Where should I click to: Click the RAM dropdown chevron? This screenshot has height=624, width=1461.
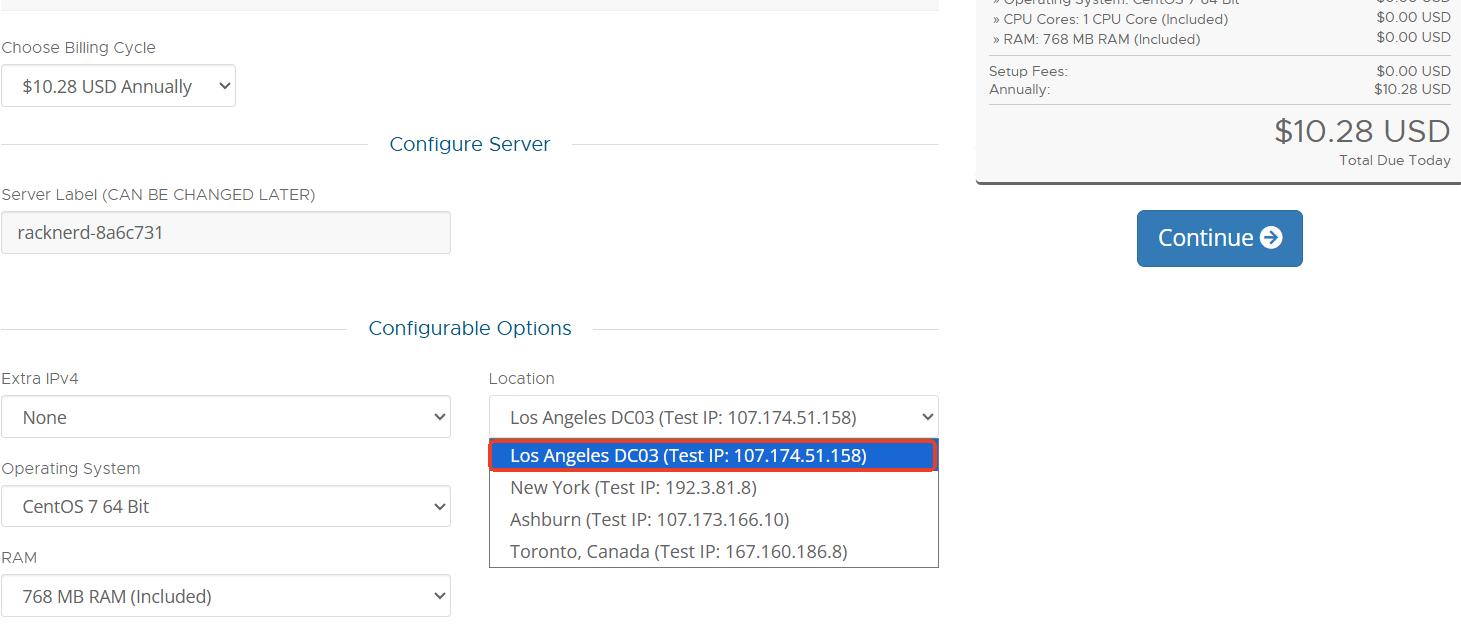438,596
